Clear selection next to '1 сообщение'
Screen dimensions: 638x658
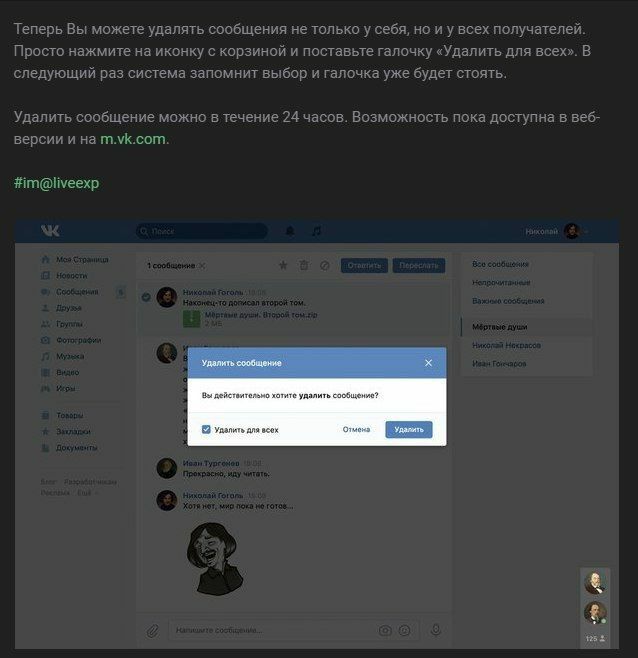202,266
